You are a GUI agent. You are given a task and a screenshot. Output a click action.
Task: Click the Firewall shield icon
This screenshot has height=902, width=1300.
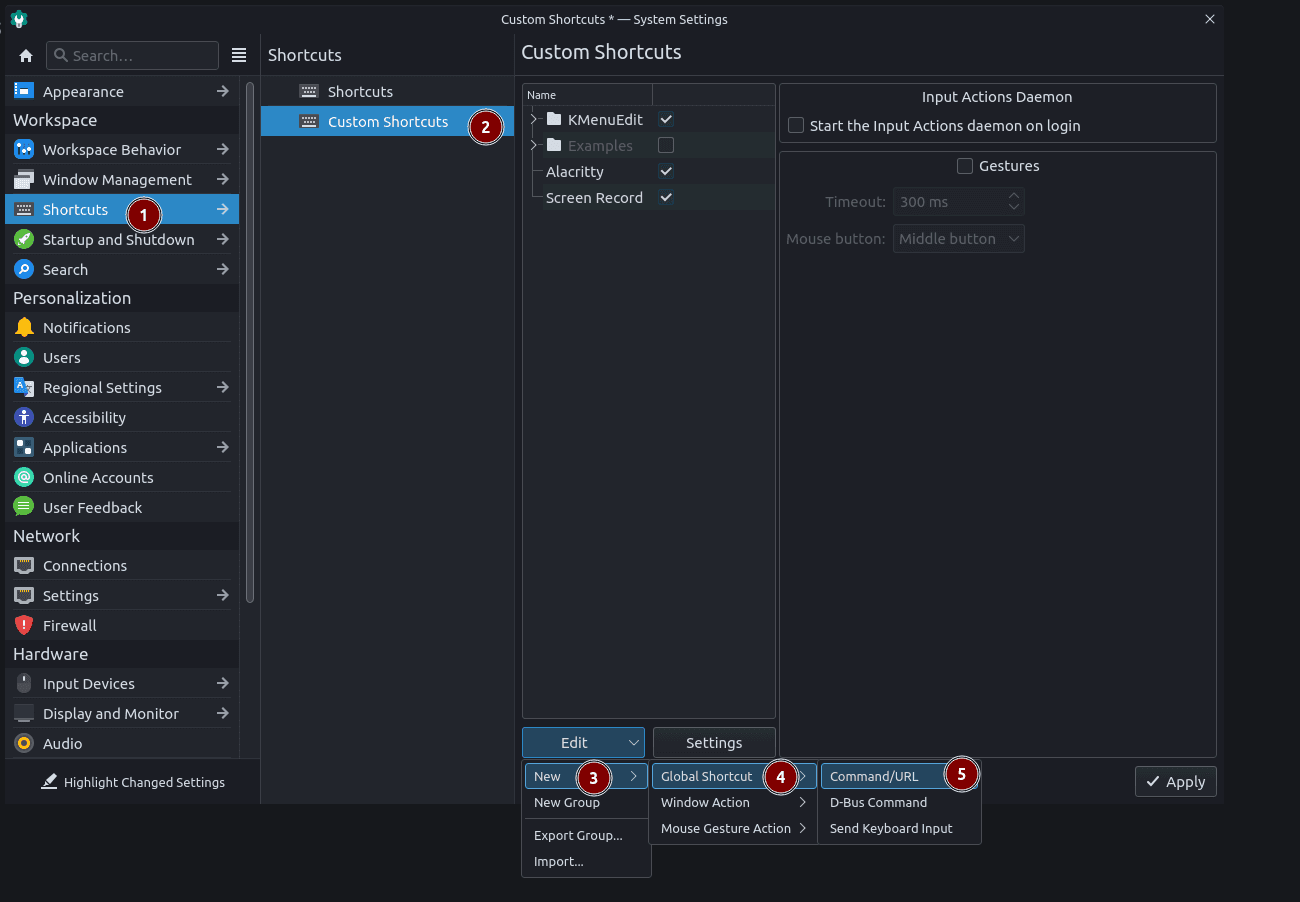point(24,625)
